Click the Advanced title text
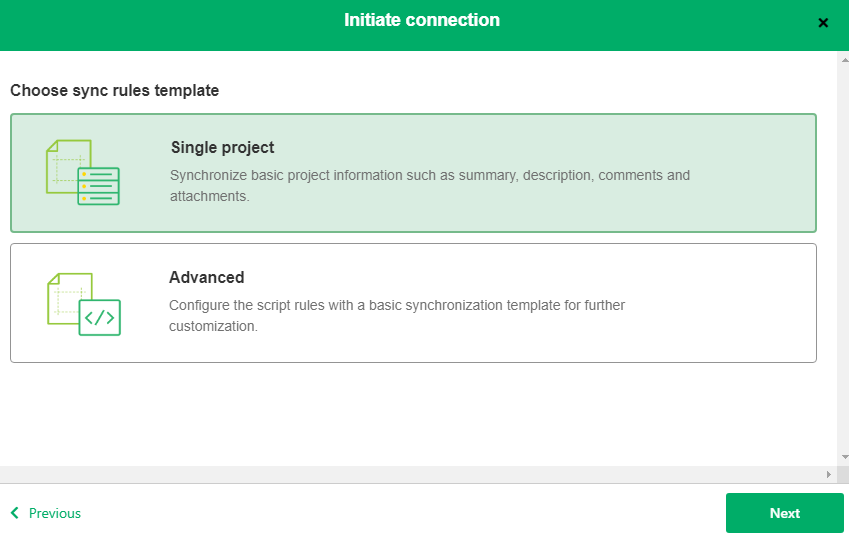Image resolution: width=849 pixels, height=537 pixels. click(x=207, y=278)
